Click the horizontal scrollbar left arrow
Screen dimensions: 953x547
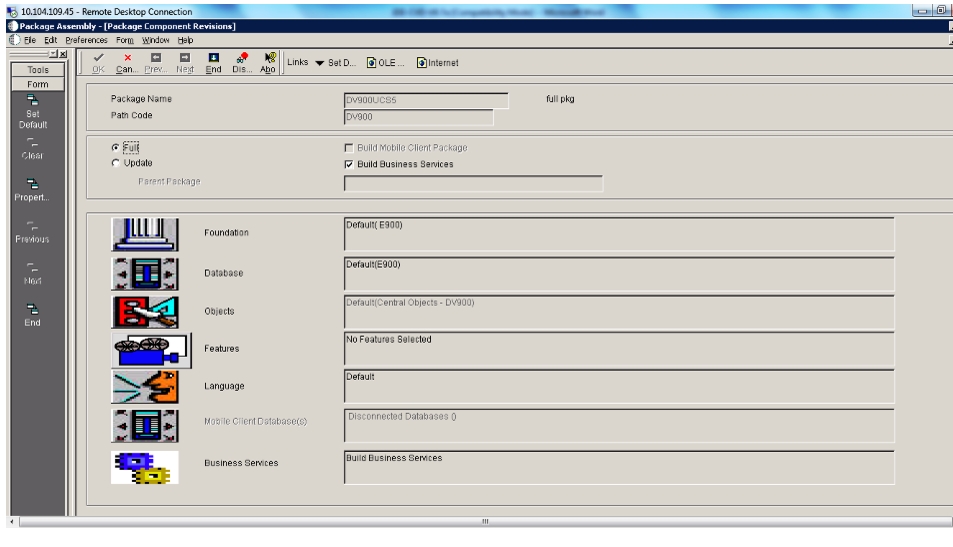(x=12, y=521)
